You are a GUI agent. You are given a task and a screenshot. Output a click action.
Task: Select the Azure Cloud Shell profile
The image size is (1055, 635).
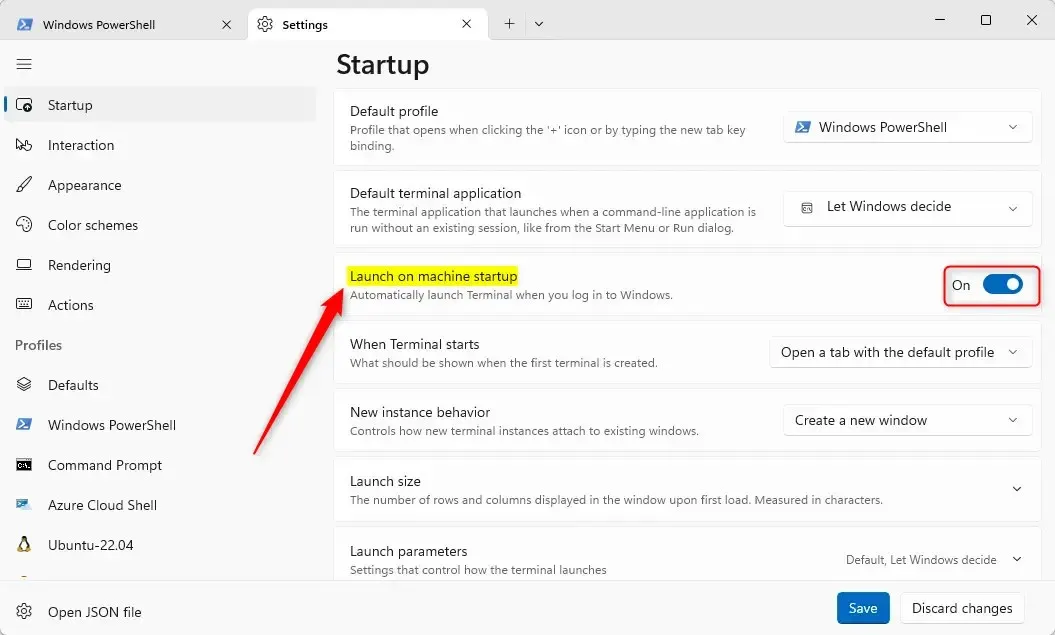click(x=102, y=505)
